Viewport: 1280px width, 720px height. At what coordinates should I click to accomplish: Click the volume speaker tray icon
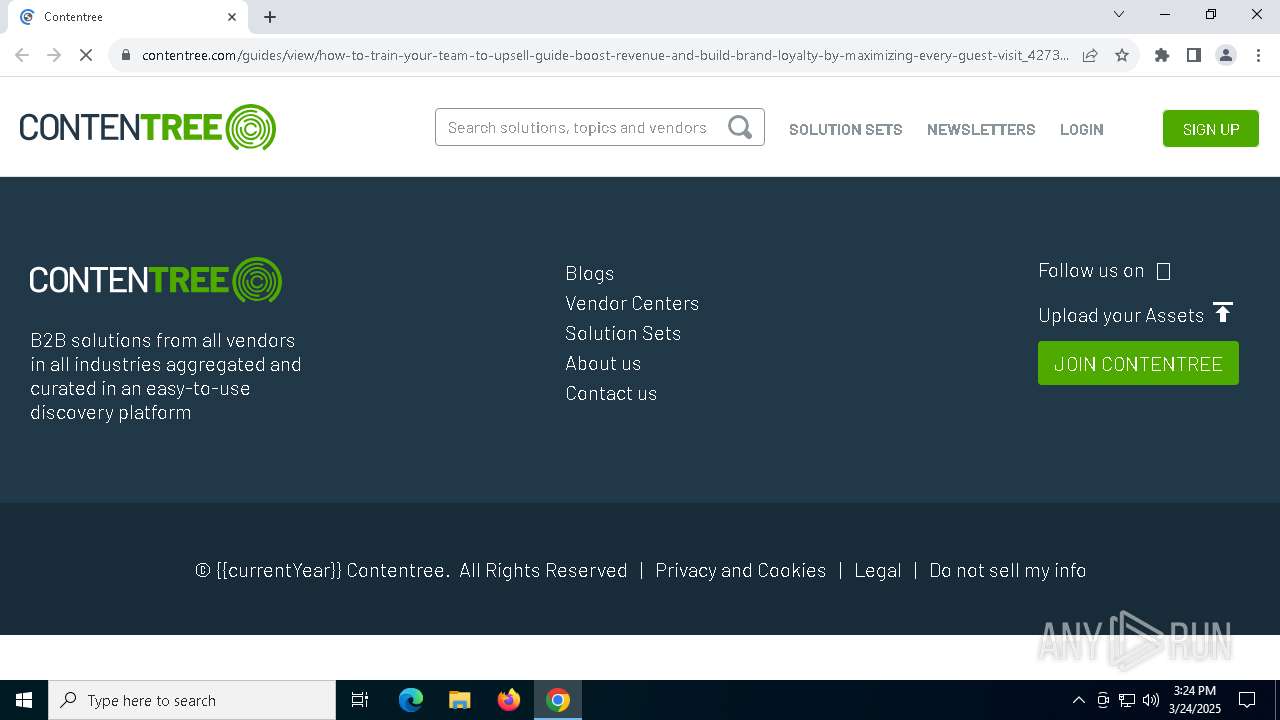coord(1151,700)
